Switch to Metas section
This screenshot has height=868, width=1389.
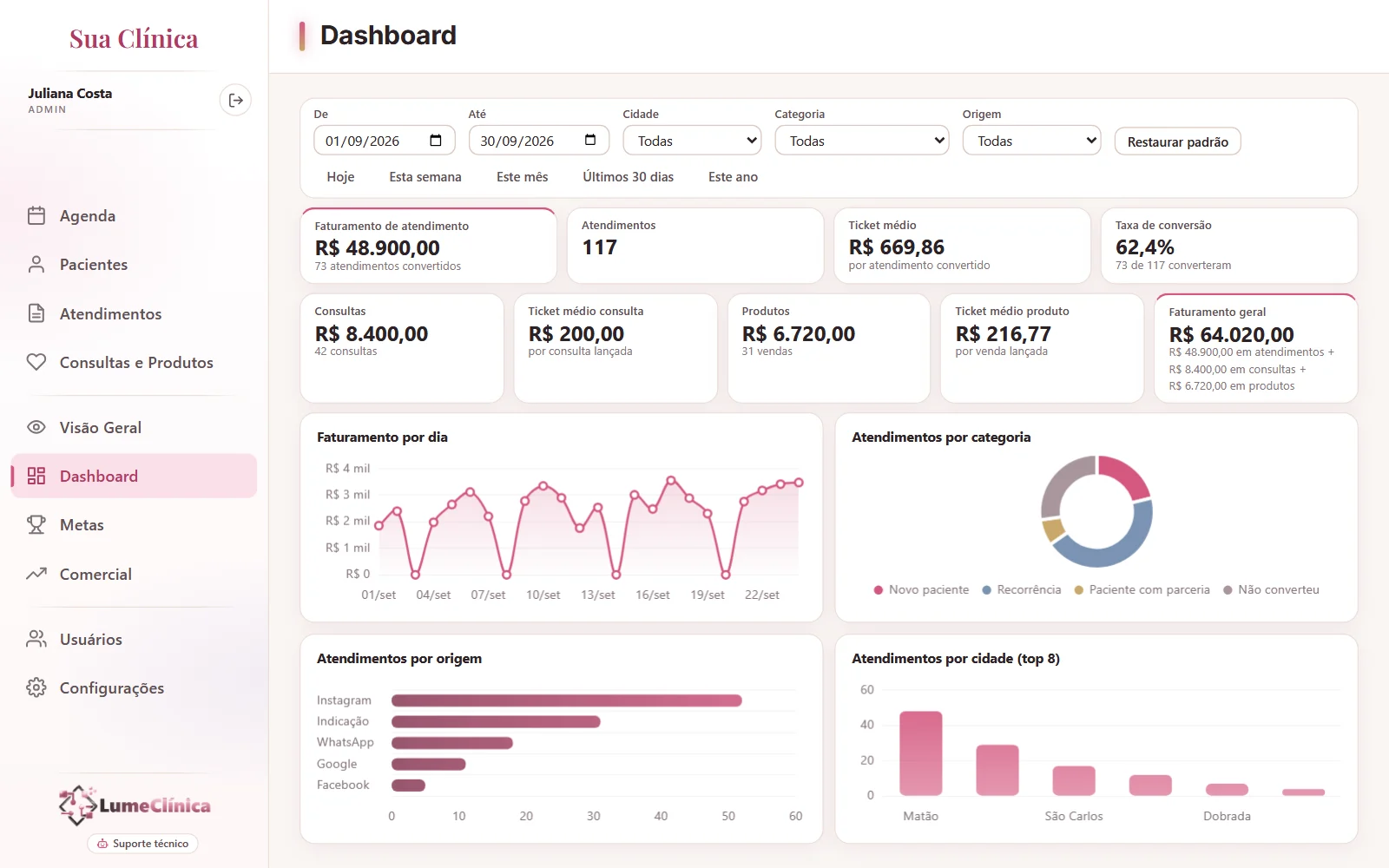tap(134, 524)
